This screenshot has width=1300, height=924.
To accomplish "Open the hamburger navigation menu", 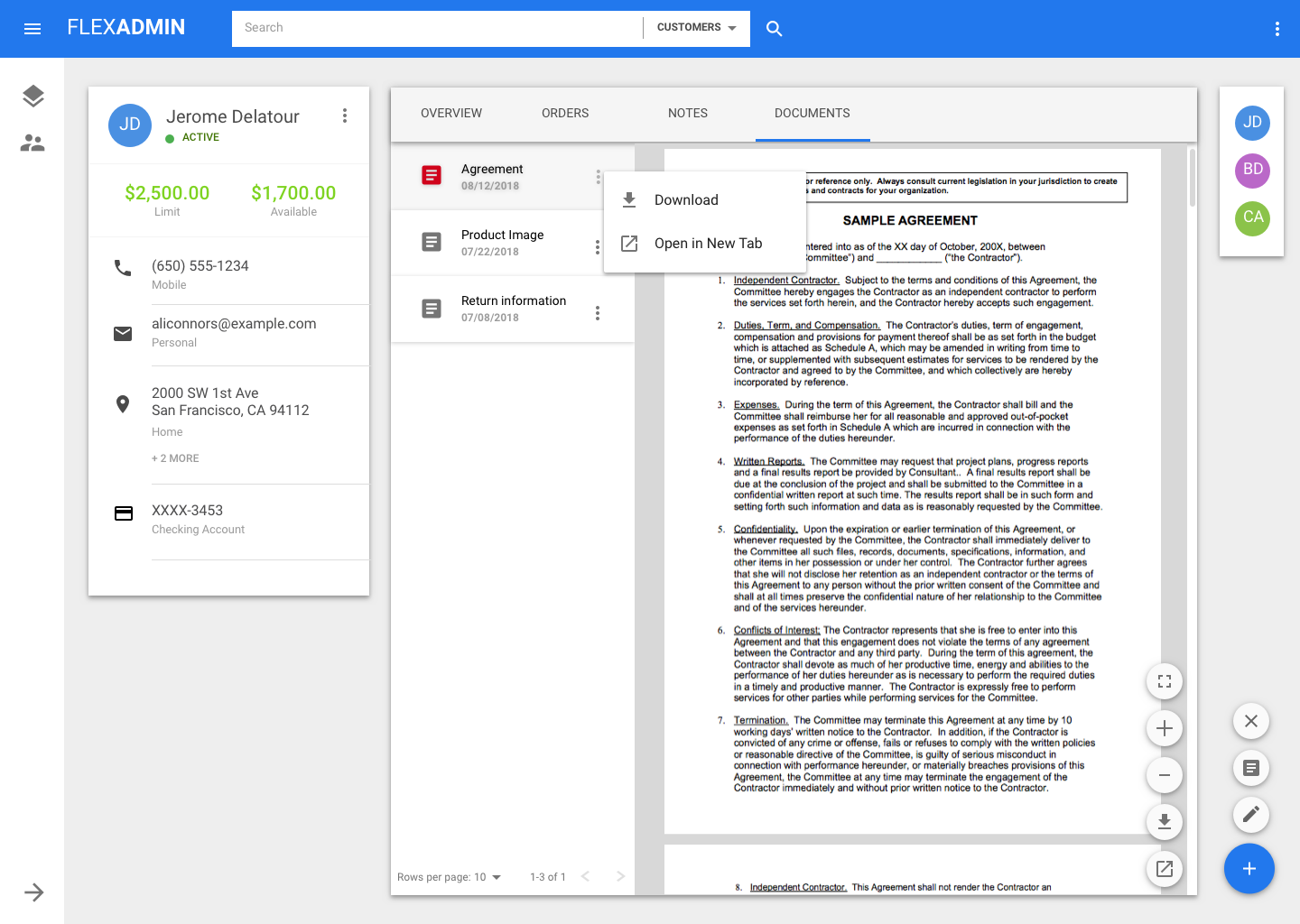I will 32,29.
